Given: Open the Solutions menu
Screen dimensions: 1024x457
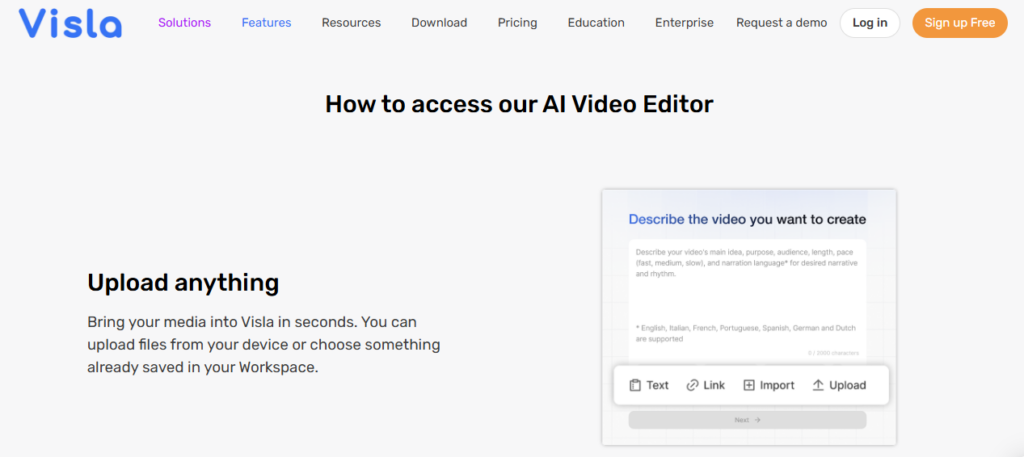Looking at the screenshot, I should [184, 23].
